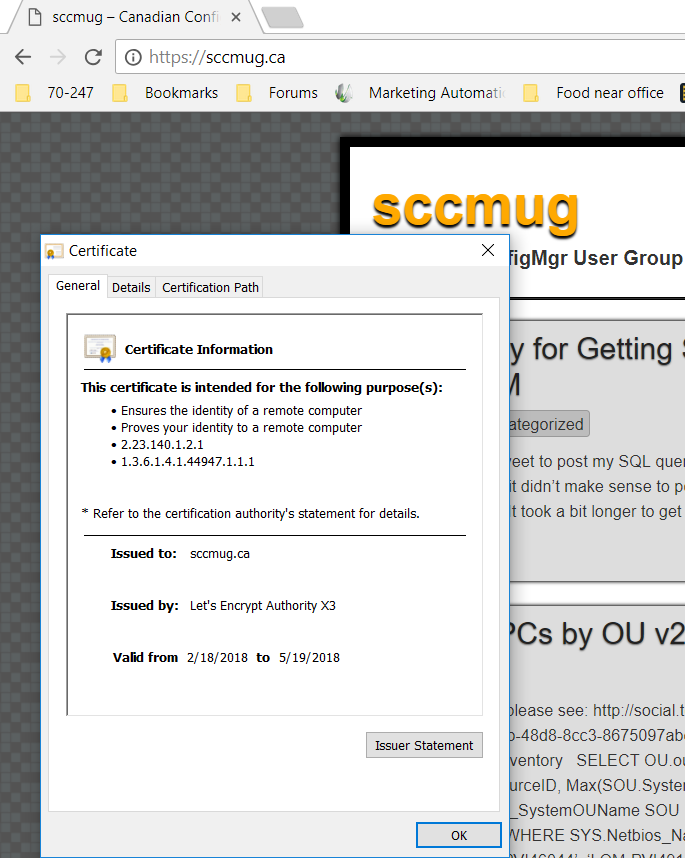This screenshot has width=685, height=858.
Task: Select the sccmug – Canadian Config tab
Action: point(135,18)
